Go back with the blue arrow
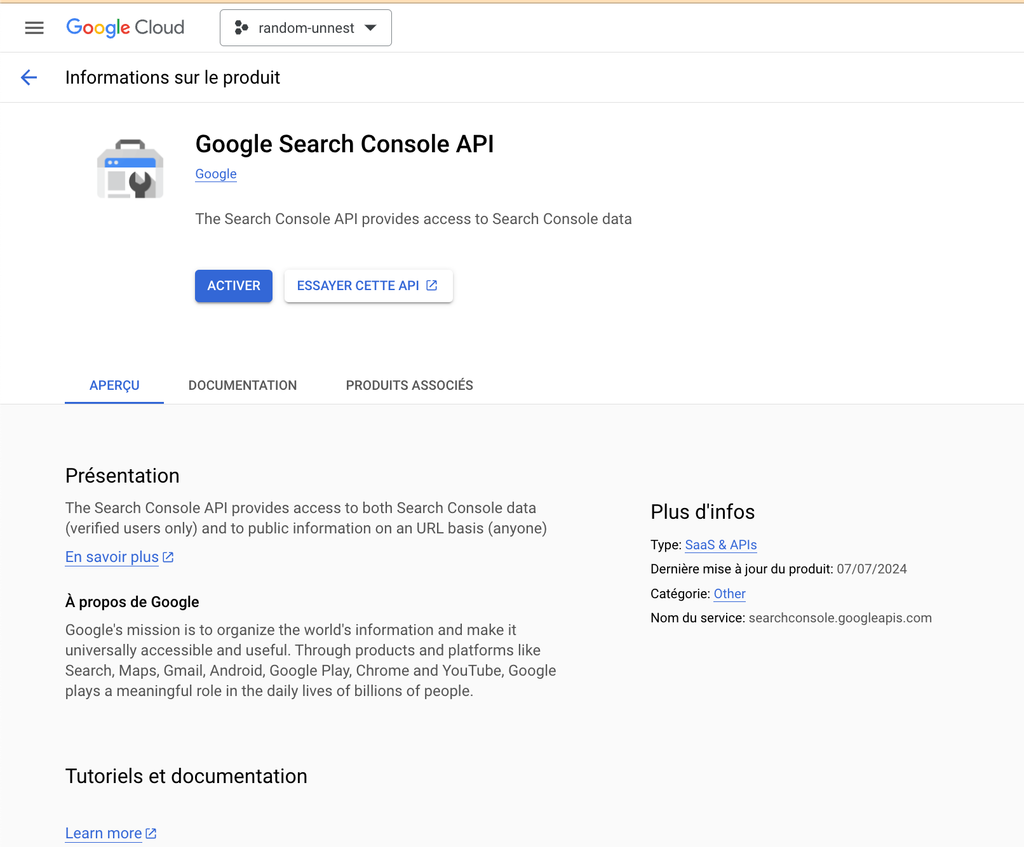This screenshot has height=847, width=1024. pyautogui.click(x=29, y=78)
